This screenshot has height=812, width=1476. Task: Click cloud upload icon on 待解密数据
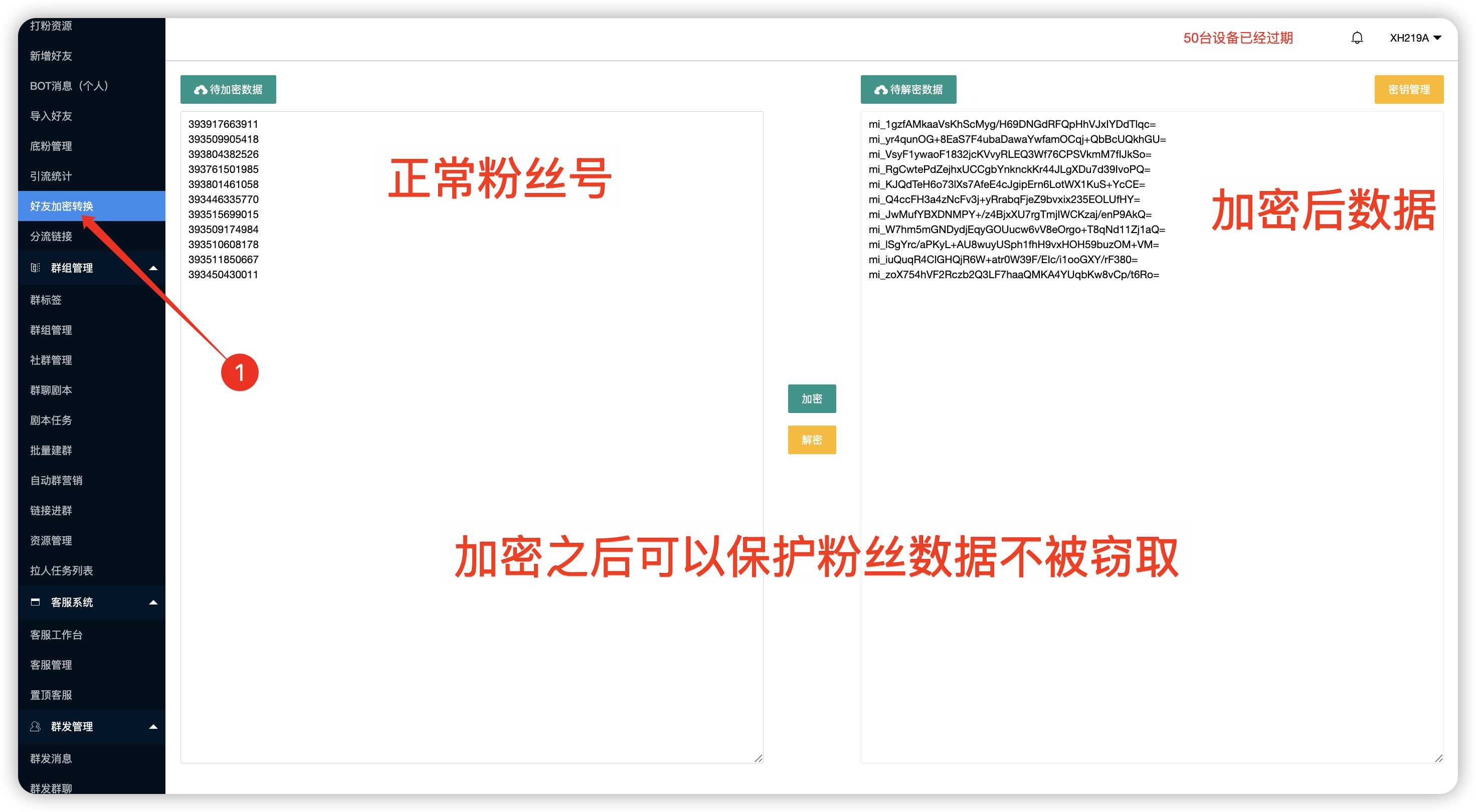coord(881,90)
